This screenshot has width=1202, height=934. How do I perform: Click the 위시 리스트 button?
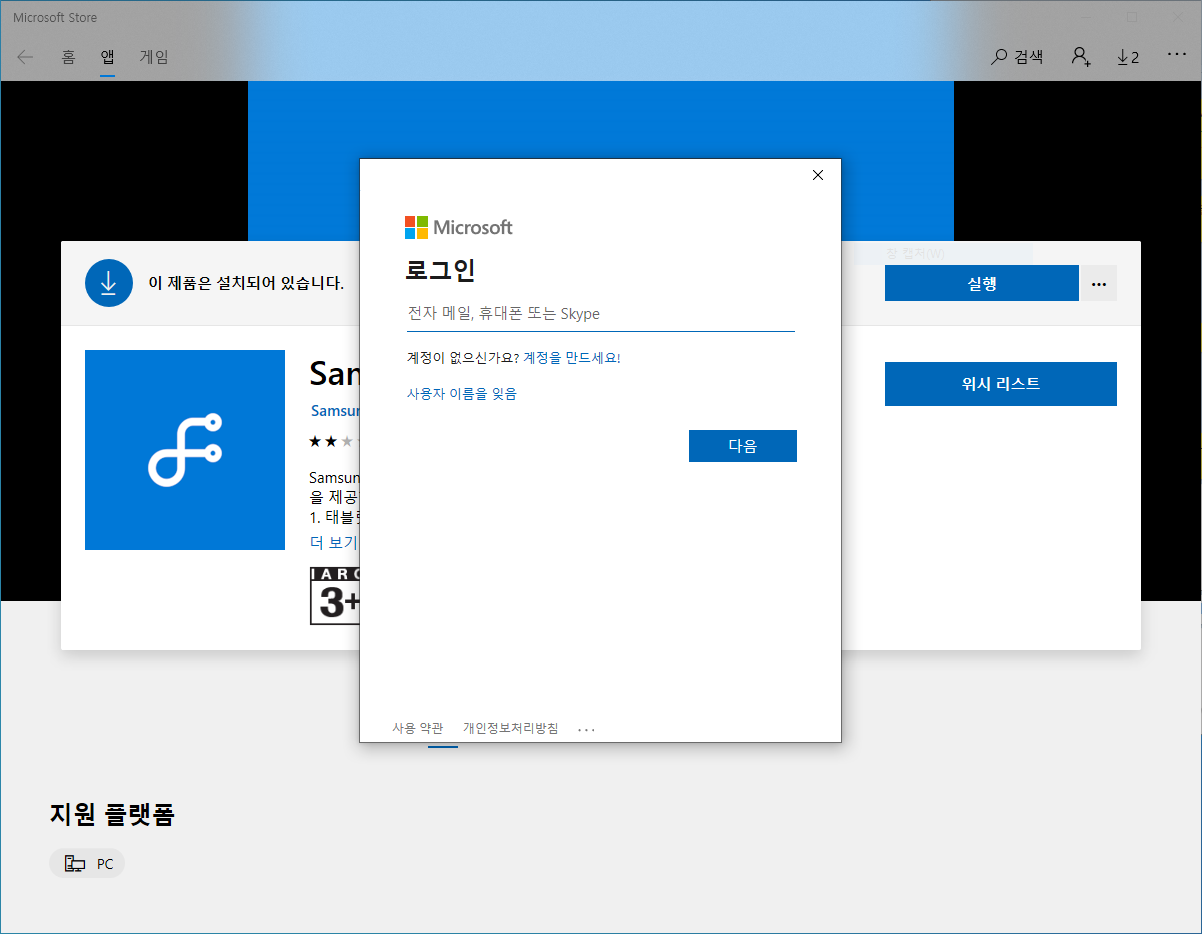click(x=1001, y=384)
